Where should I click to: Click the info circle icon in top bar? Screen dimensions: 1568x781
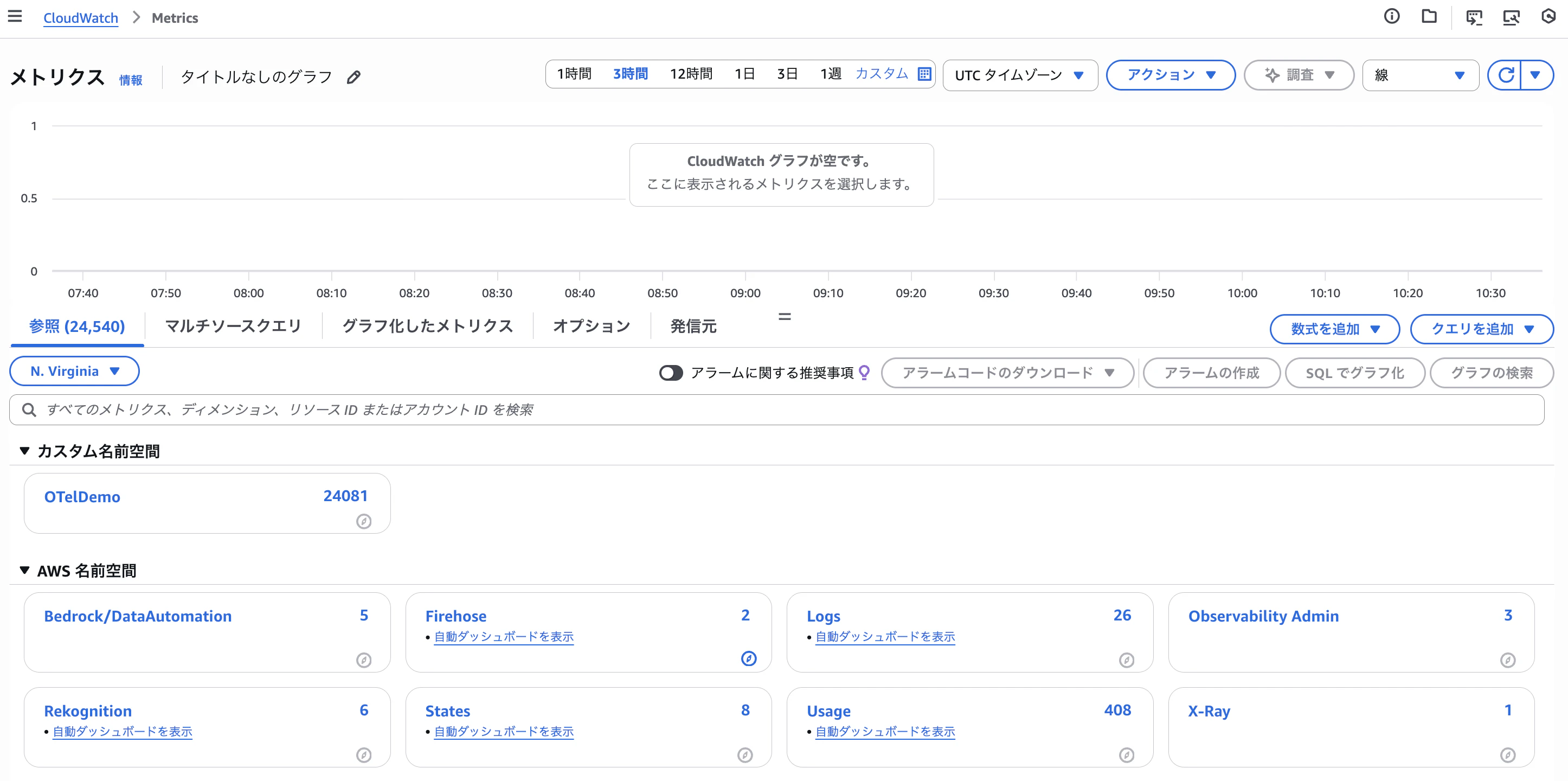1391,16
